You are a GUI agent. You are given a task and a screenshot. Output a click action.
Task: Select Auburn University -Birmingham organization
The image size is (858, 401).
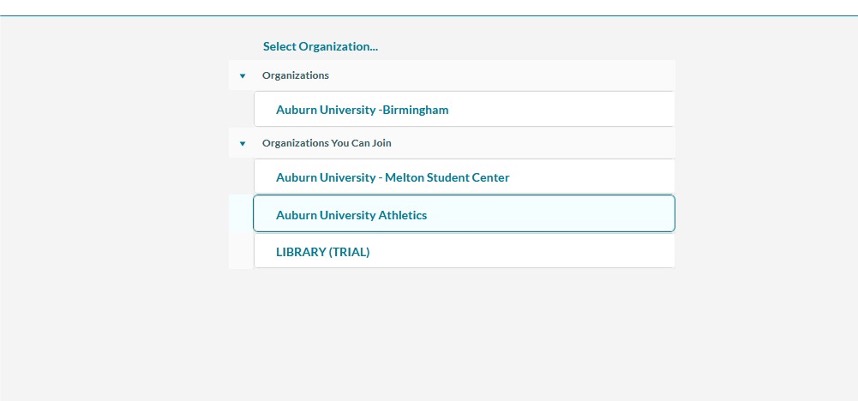[x=464, y=109]
